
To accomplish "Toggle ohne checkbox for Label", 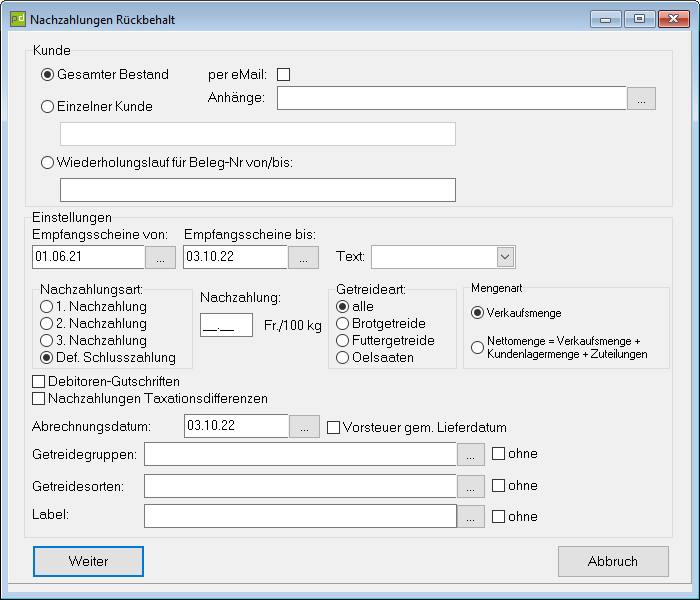I will [498, 517].
